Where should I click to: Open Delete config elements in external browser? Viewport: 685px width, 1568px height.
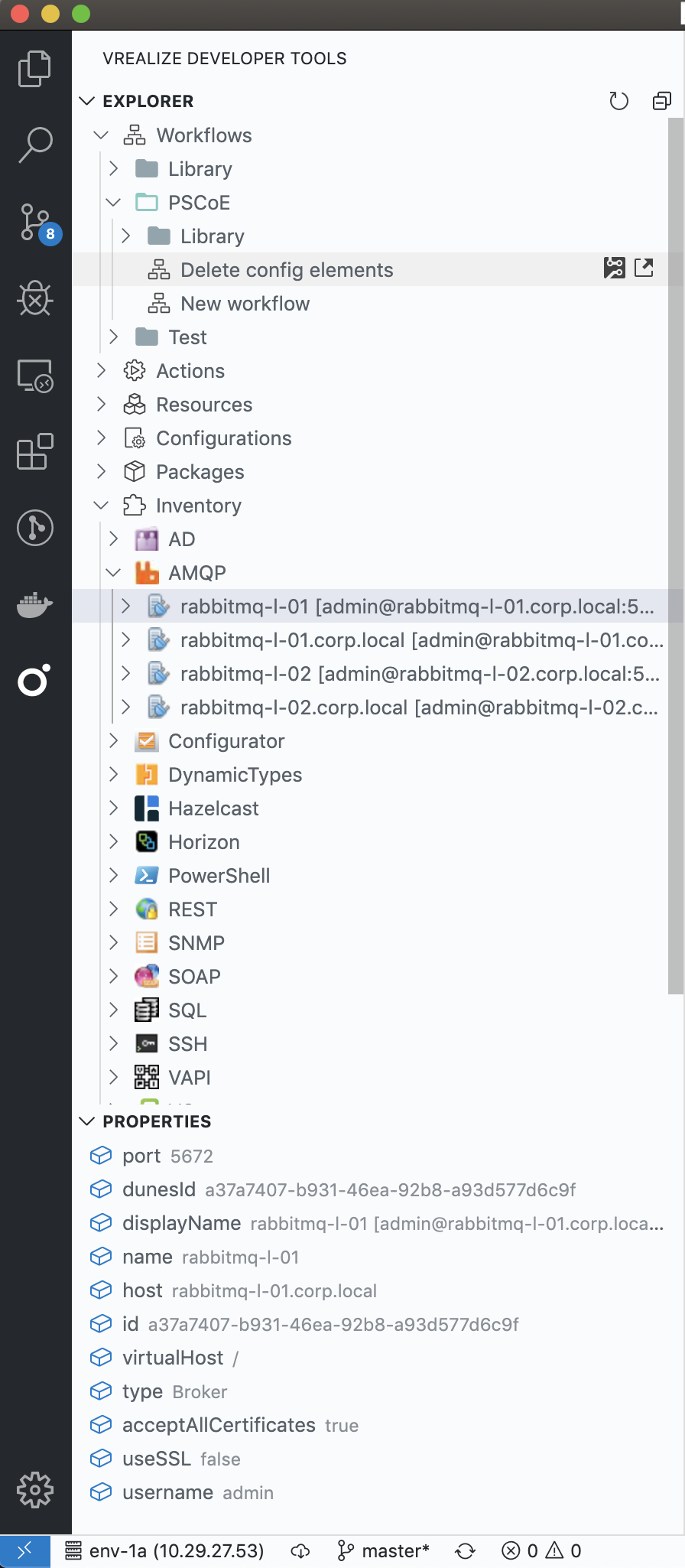644,268
